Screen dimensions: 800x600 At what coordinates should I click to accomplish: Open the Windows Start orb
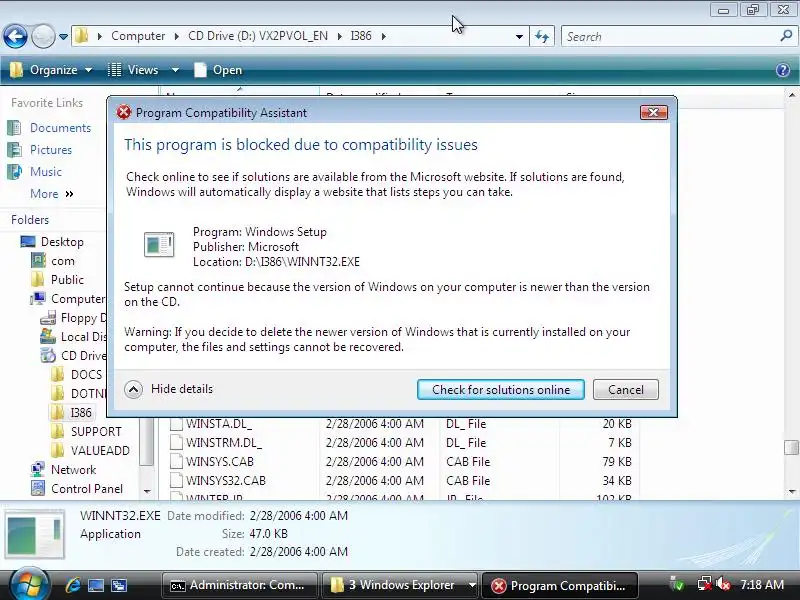coord(30,584)
